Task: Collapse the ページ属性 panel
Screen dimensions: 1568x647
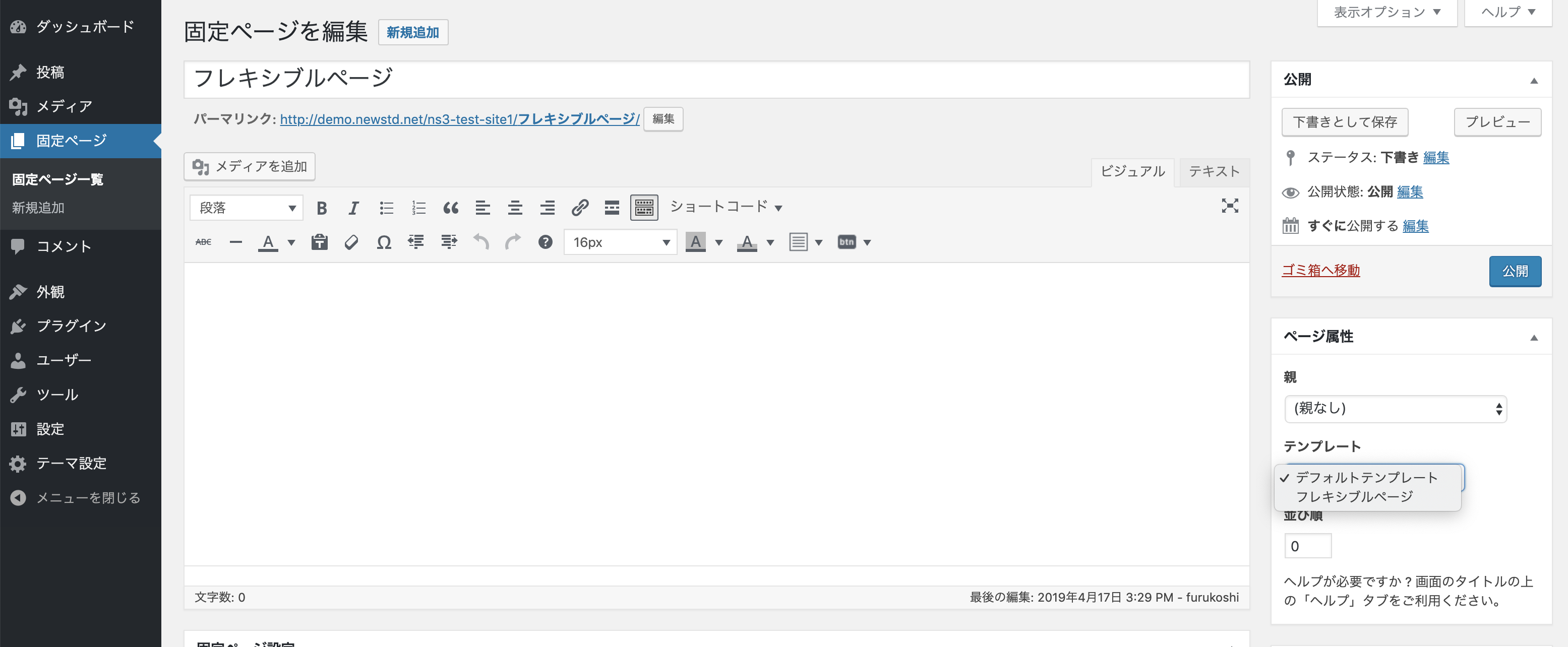Action: 1533,338
